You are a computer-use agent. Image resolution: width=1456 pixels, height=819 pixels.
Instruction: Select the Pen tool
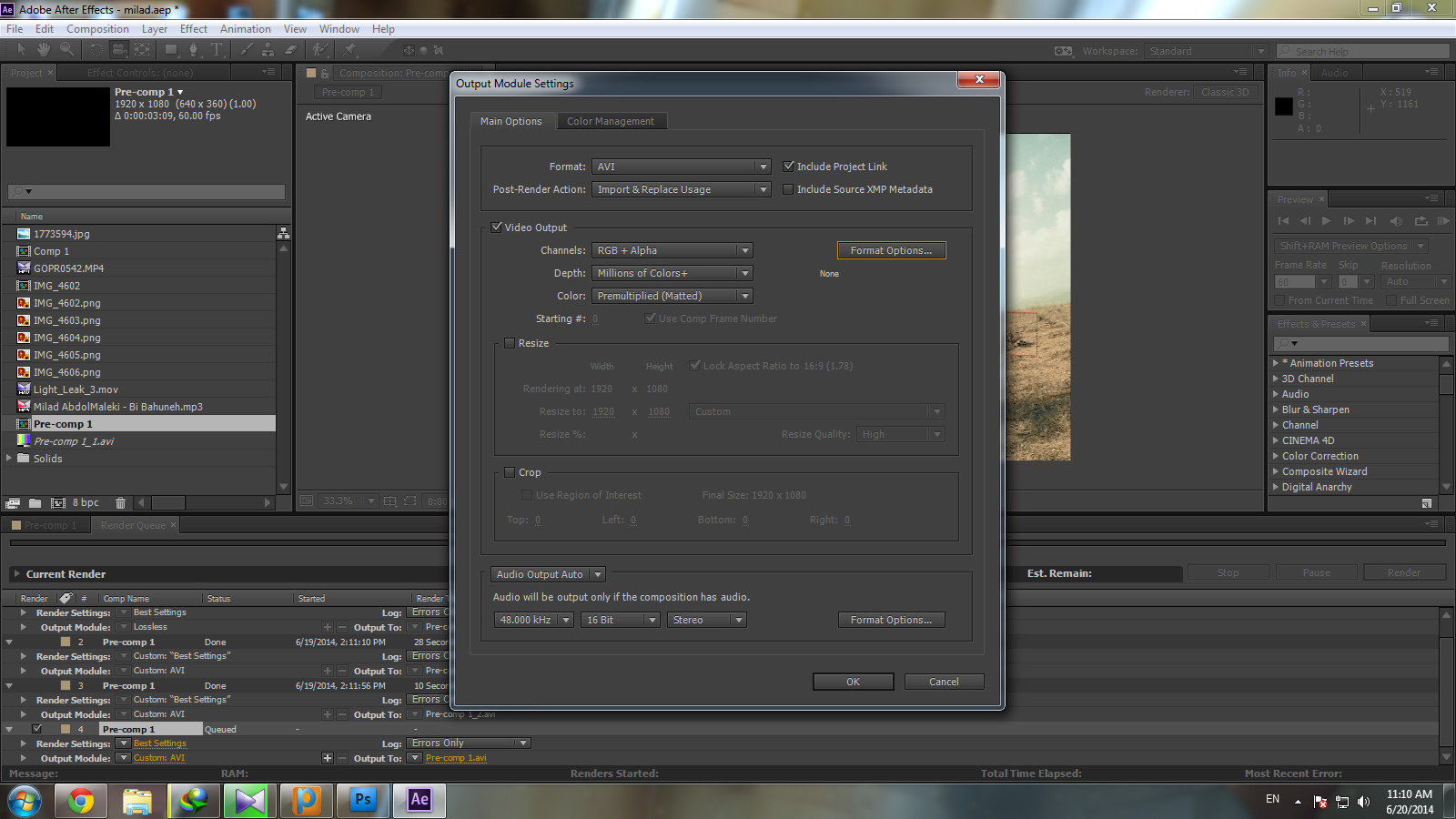pyautogui.click(x=194, y=49)
